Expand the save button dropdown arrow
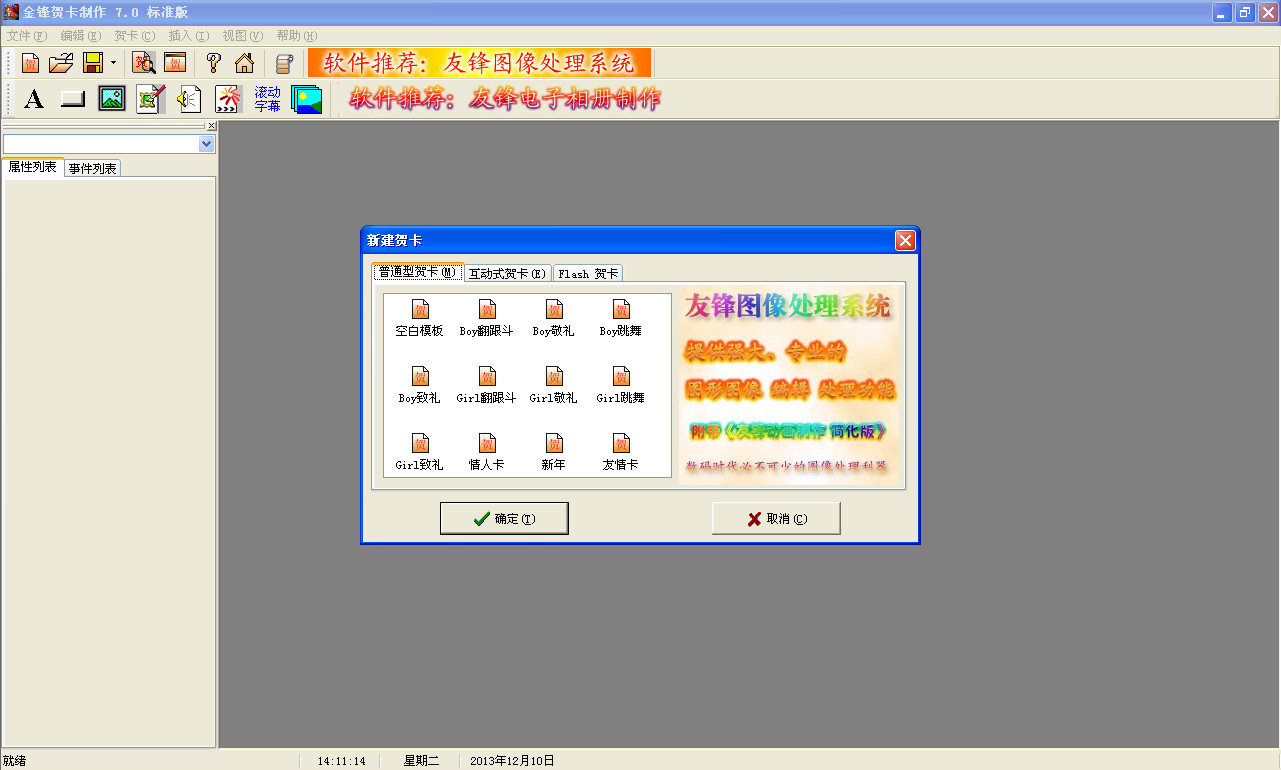 [113, 63]
